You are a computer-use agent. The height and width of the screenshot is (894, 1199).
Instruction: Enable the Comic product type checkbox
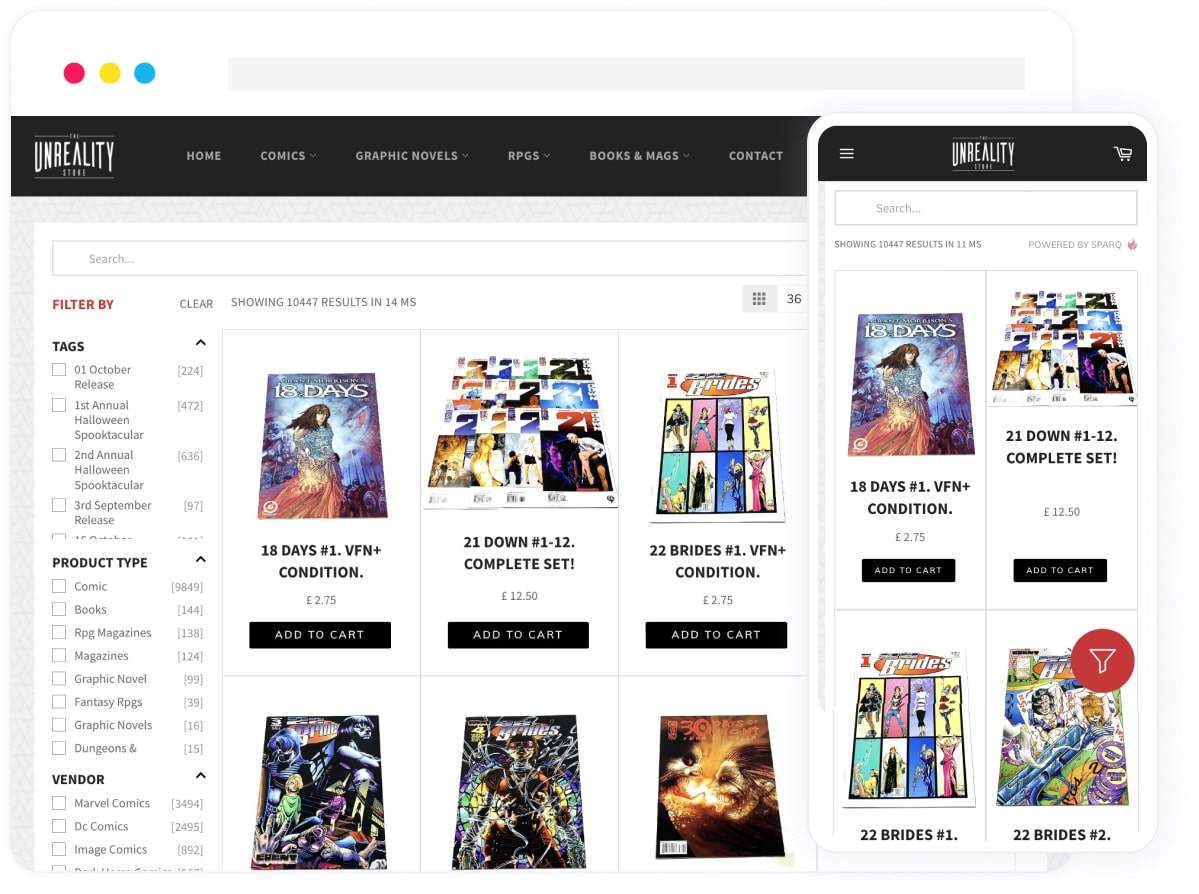click(59, 587)
